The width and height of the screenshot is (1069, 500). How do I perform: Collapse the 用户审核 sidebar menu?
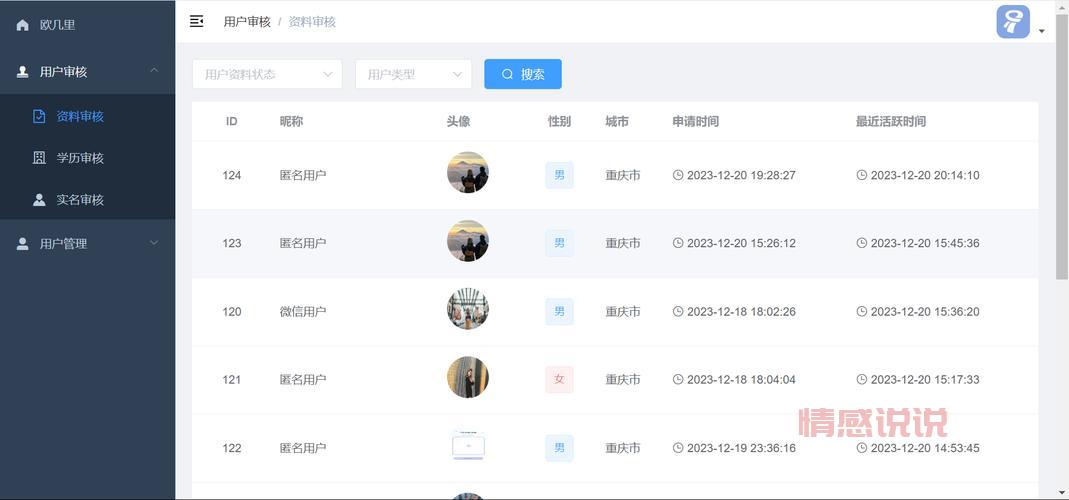coord(87,72)
